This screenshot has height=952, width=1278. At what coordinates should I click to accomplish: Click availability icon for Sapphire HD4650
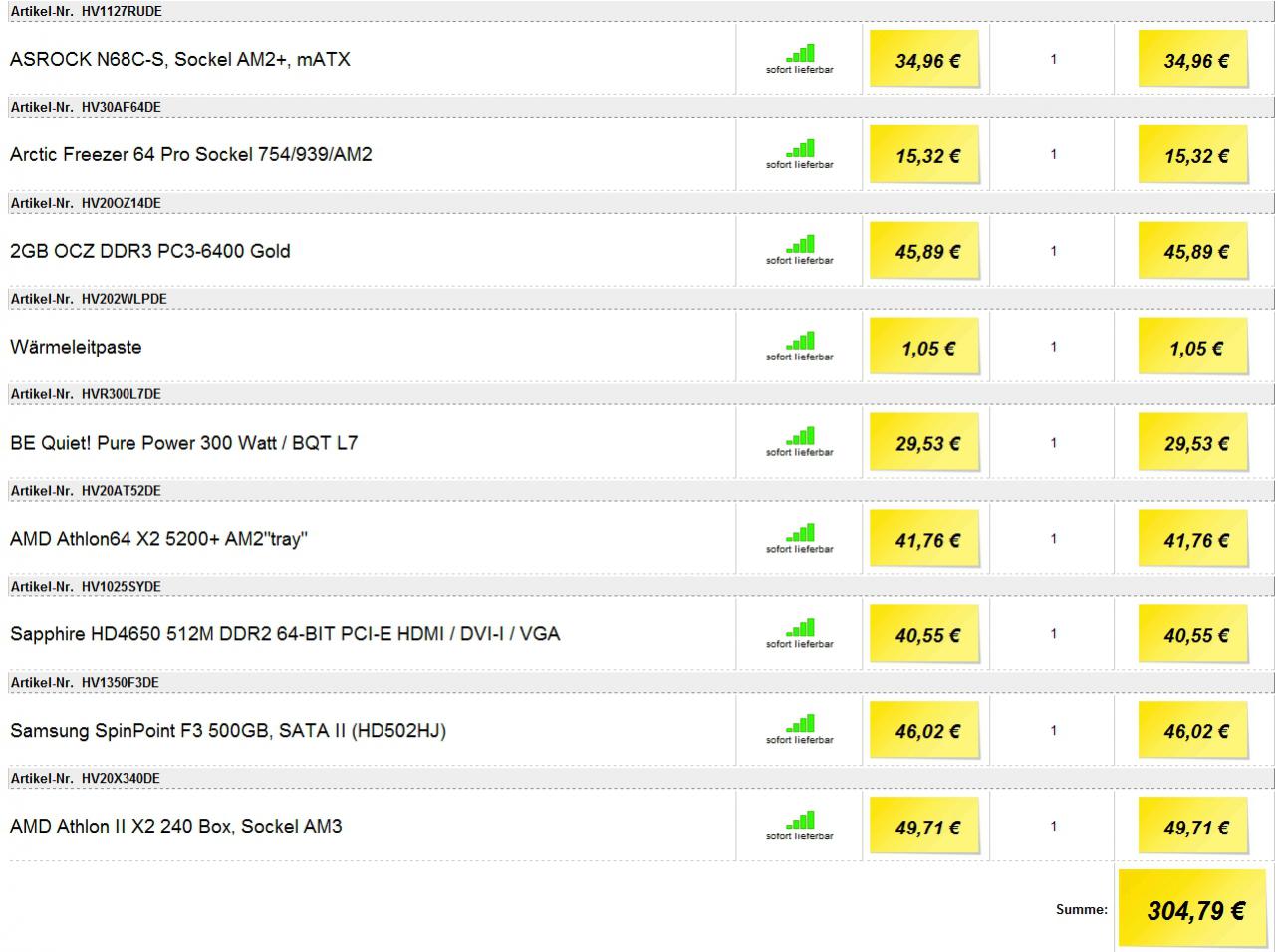click(x=800, y=629)
